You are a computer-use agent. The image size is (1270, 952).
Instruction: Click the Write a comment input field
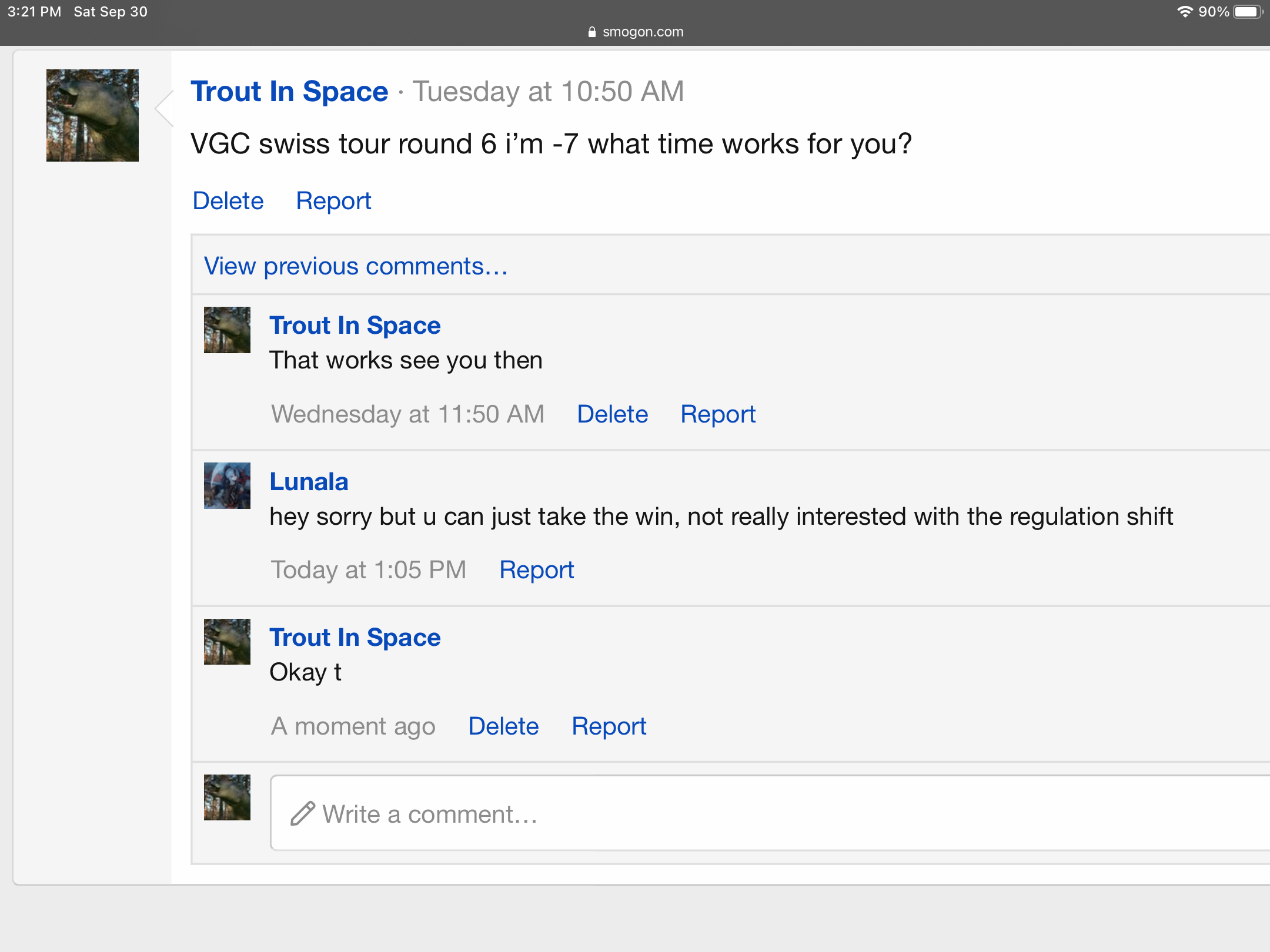click(764, 813)
